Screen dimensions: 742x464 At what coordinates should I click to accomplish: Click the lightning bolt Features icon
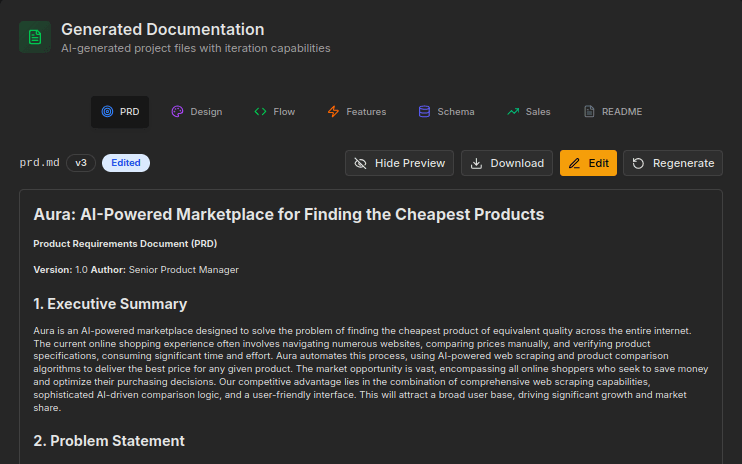(333, 112)
